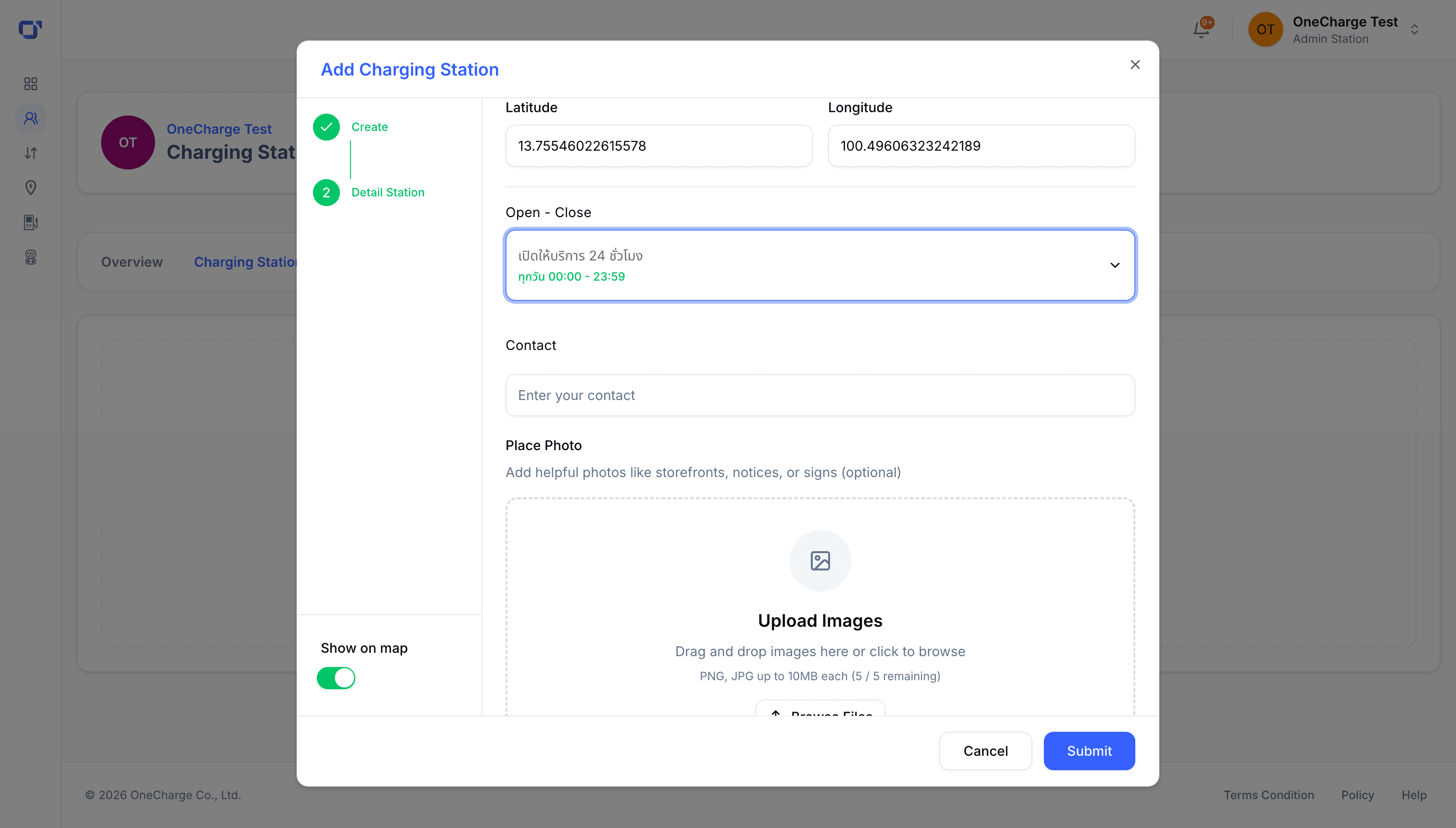Click the Add Charging Station title
Image resolution: width=1456 pixels, height=828 pixels.
(409, 69)
